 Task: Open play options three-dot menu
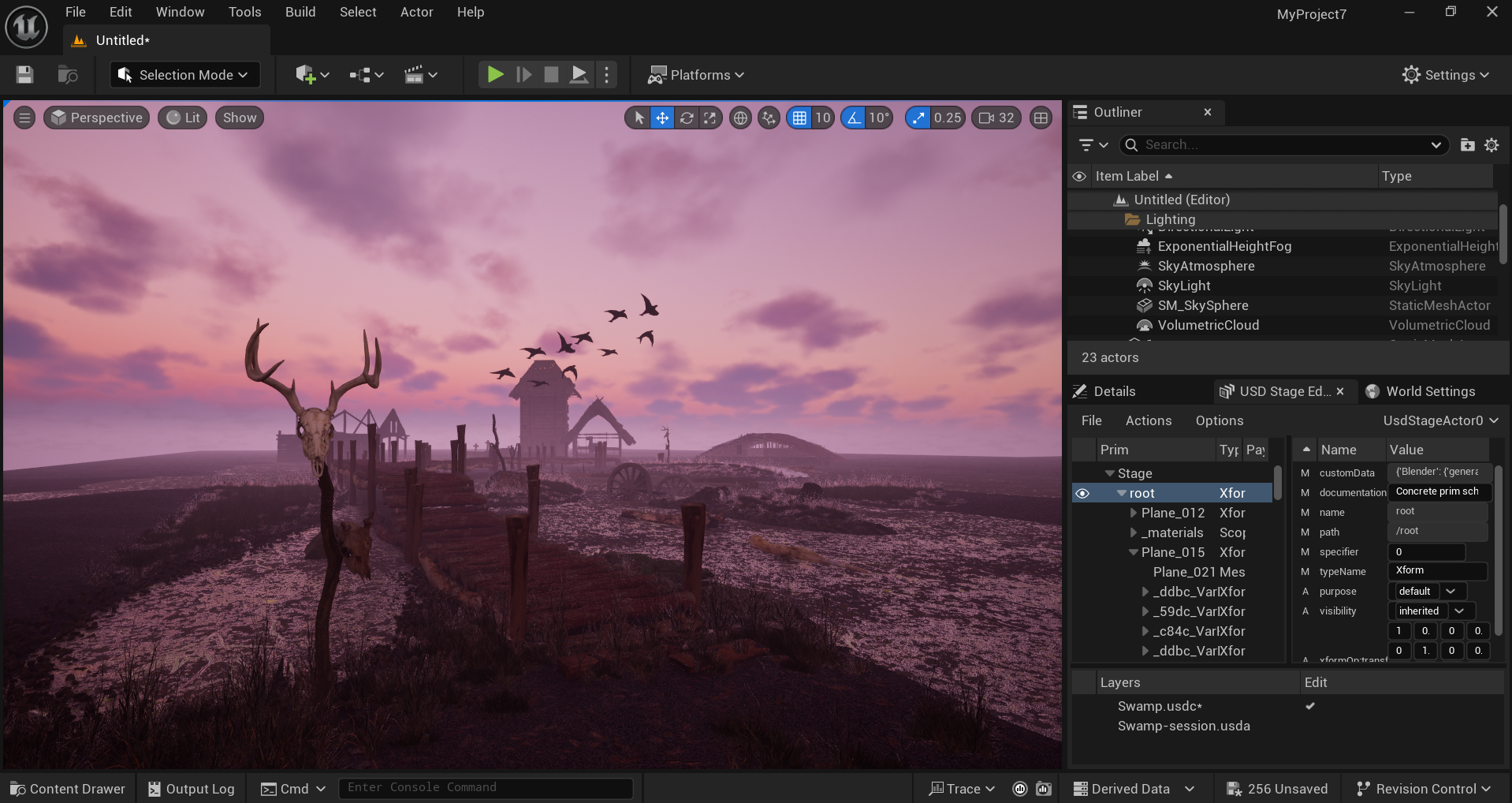606,75
